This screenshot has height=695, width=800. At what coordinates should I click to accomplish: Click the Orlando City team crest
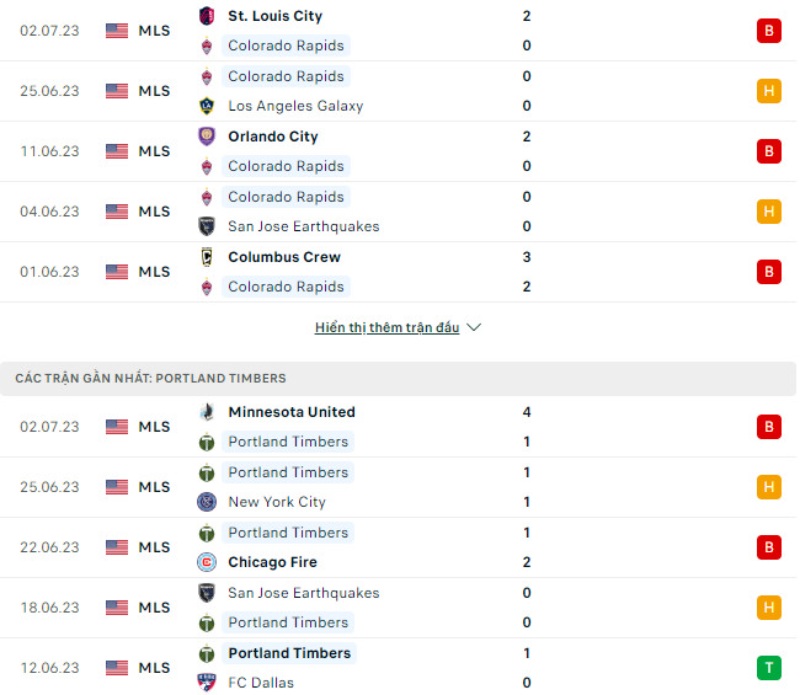pos(207,137)
